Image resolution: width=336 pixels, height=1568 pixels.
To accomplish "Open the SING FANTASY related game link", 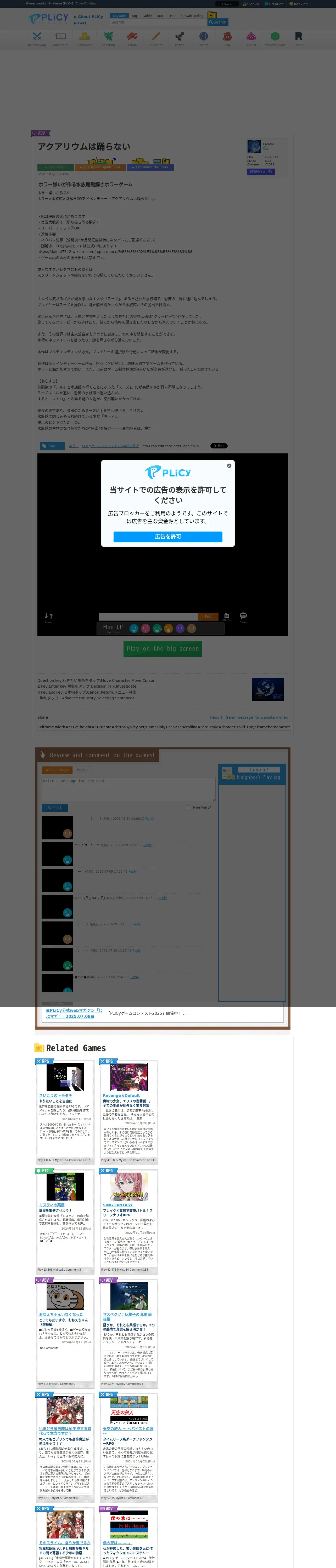I will coord(118,1205).
